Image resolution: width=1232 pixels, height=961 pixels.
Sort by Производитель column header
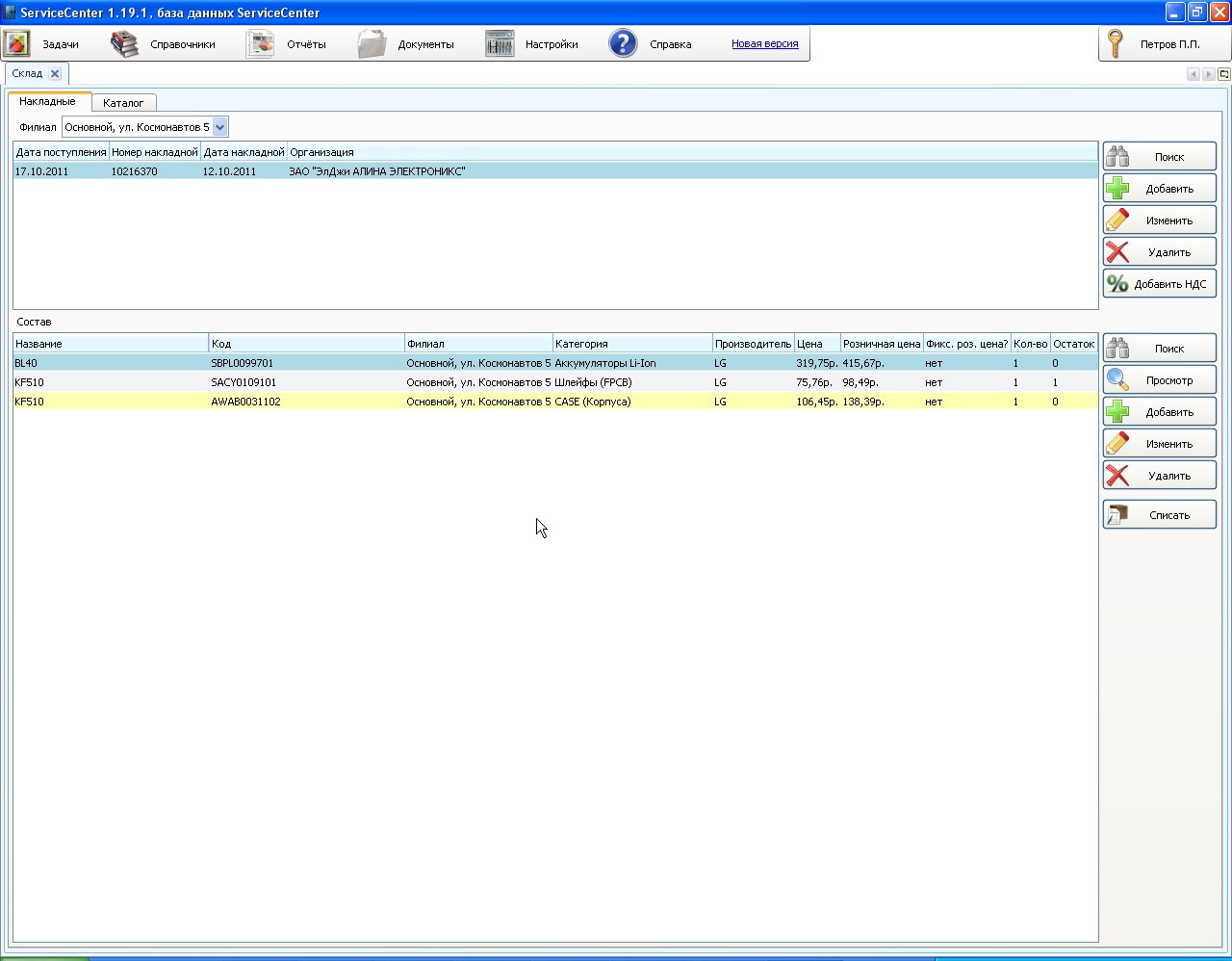[x=753, y=344]
